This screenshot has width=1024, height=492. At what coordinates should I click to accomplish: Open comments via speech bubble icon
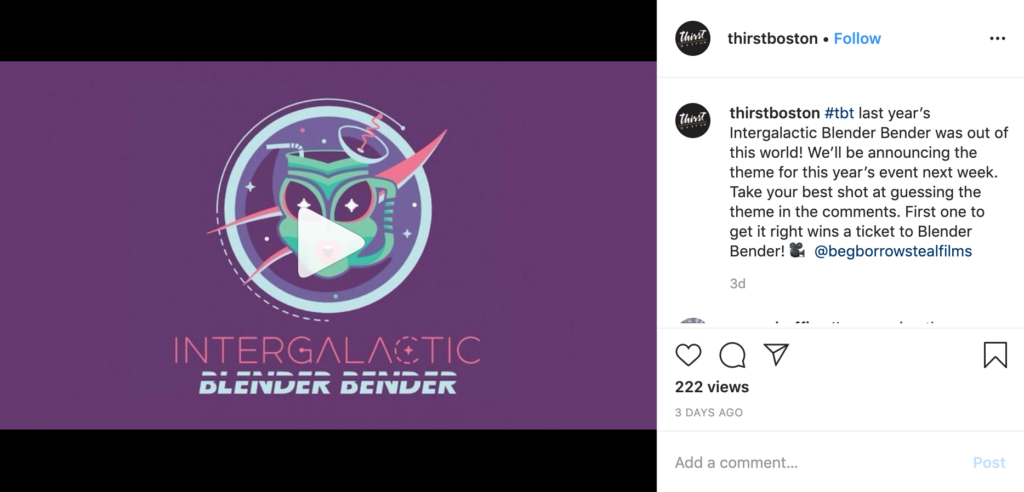click(732, 355)
